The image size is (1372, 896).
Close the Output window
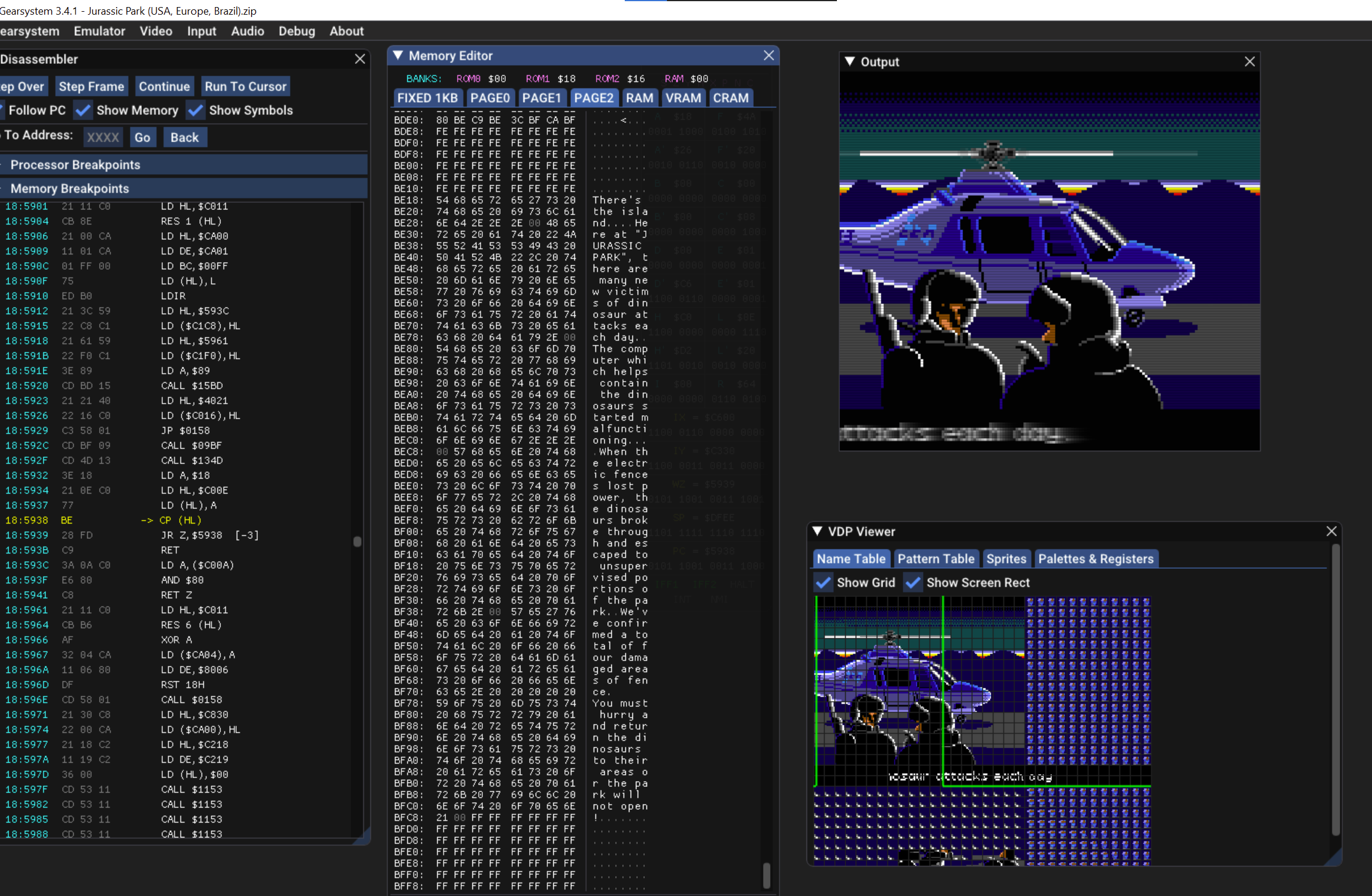click(x=1250, y=61)
